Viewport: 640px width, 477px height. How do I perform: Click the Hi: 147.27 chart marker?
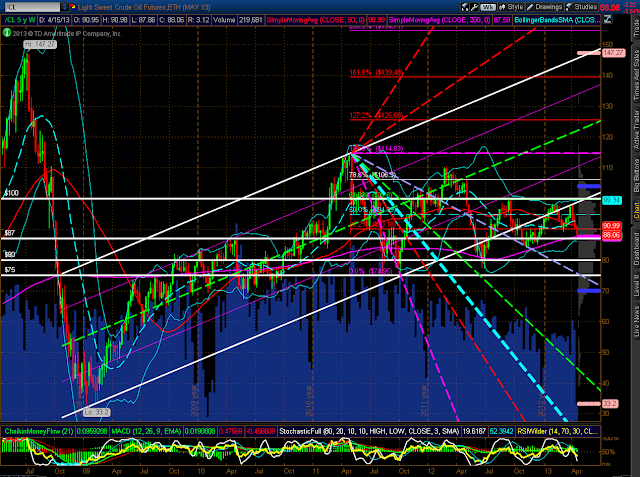pyautogui.click(x=40, y=44)
